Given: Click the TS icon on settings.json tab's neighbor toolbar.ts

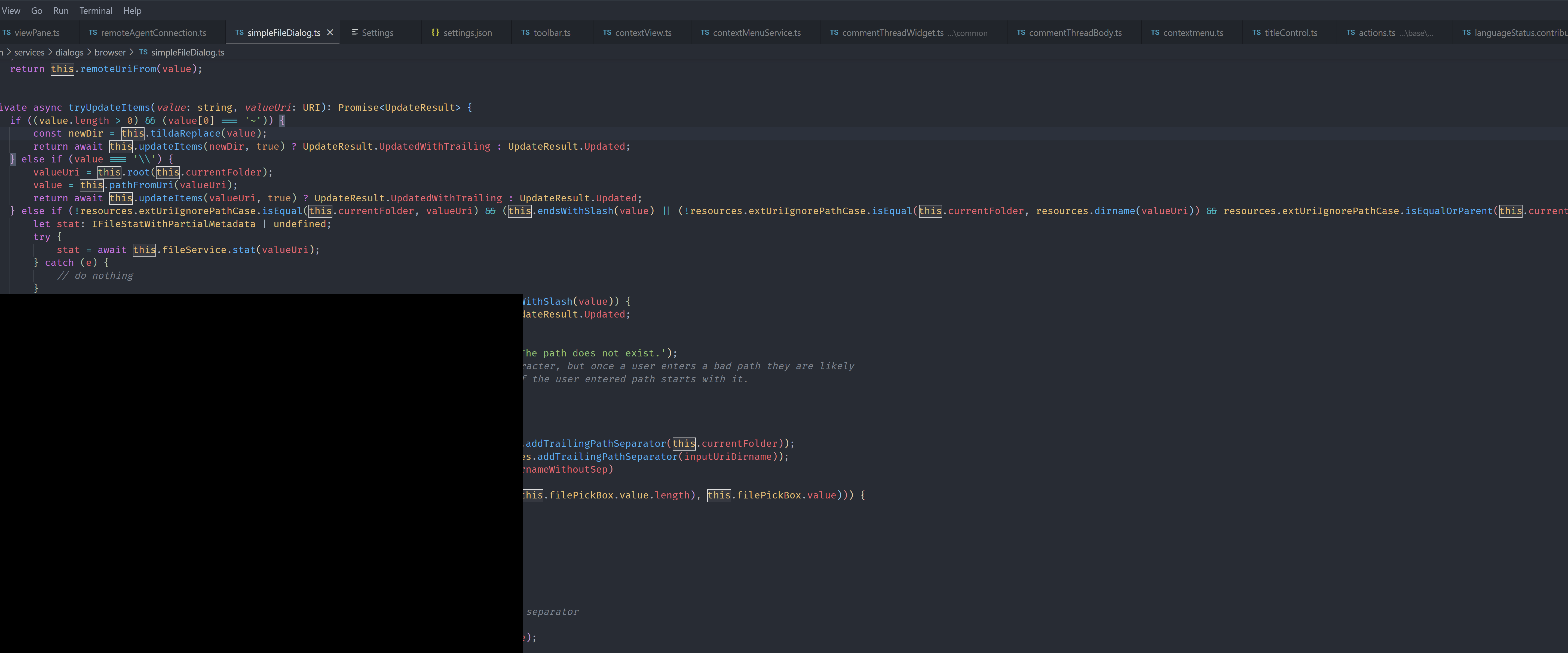Looking at the screenshot, I should [x=525, y=33].
